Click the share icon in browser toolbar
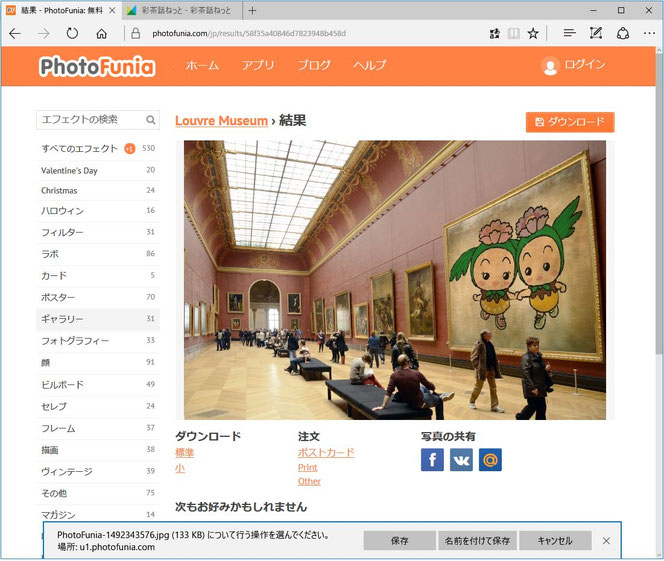664x561 pixels. click(622, 33)
